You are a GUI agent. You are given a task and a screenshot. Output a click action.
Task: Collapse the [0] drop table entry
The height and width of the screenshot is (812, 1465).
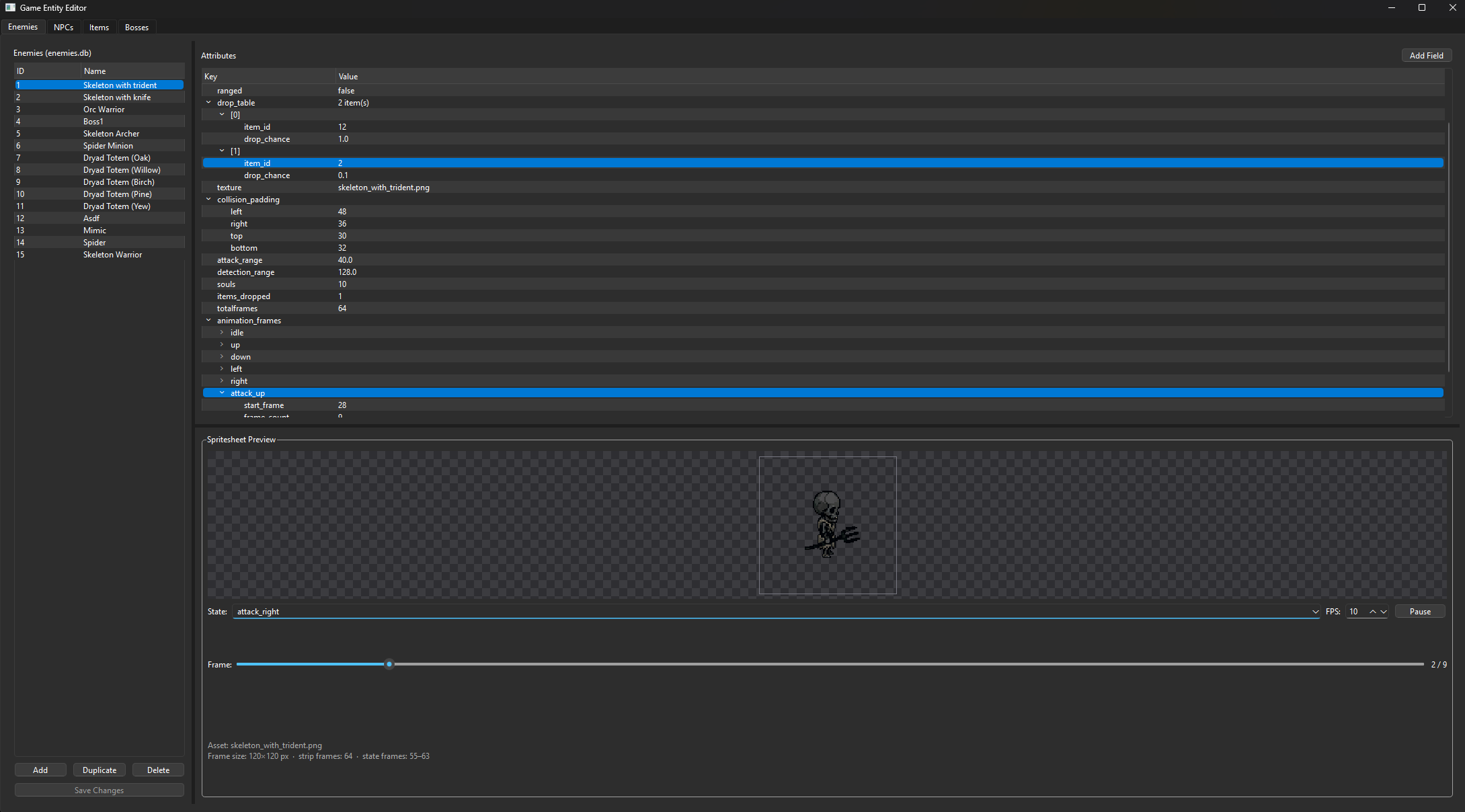coord(222,115)
